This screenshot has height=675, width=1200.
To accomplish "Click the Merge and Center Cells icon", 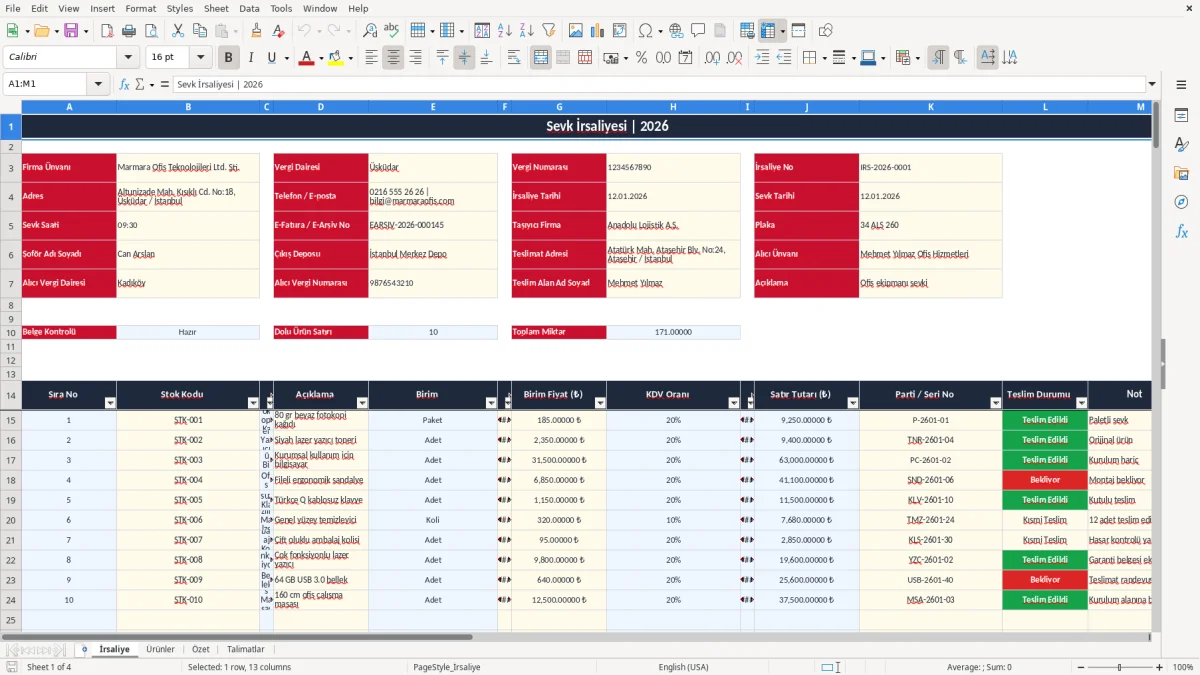I will tap(541, 58).
